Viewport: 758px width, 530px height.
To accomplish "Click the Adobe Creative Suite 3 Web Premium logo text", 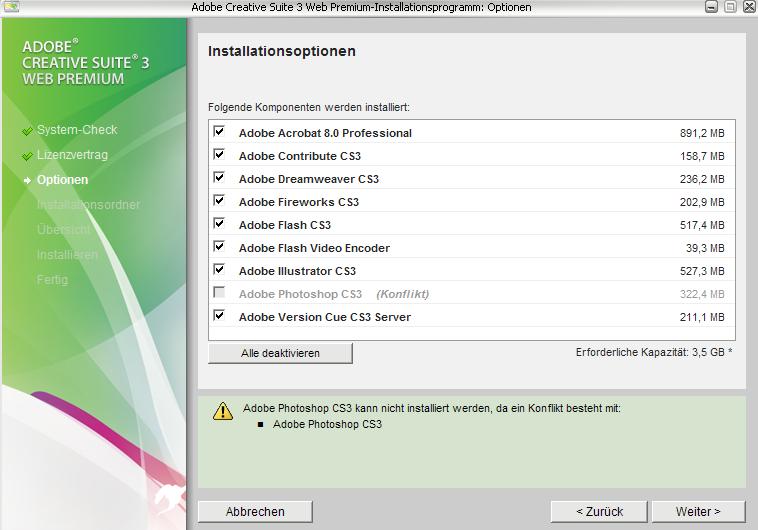I will tap(86, 62).
